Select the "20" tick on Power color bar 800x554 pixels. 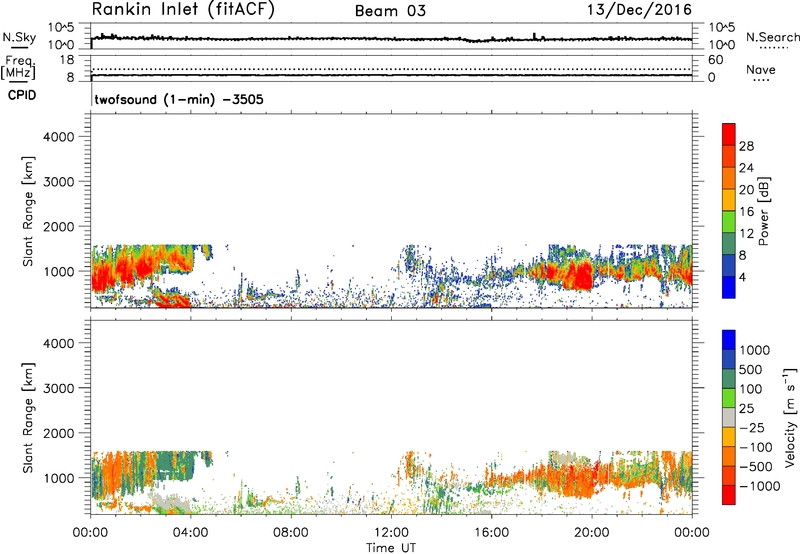pos(746,190)
